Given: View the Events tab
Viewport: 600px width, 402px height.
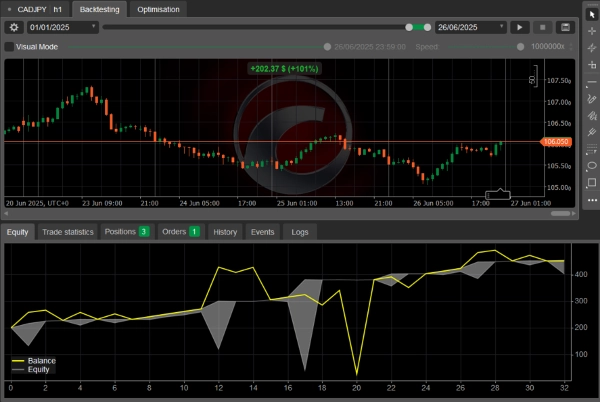Looking at the screenshot, I should pyautogui.click(x=262, y=232).
